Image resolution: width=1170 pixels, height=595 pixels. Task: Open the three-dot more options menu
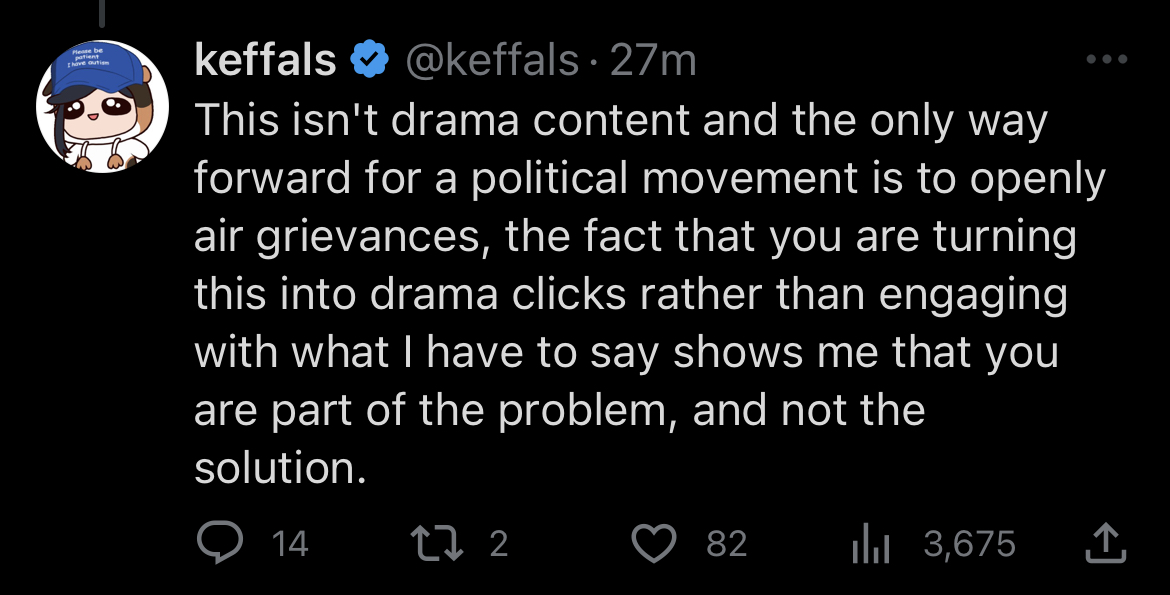pyautogui.click(x=1107, y=59)
